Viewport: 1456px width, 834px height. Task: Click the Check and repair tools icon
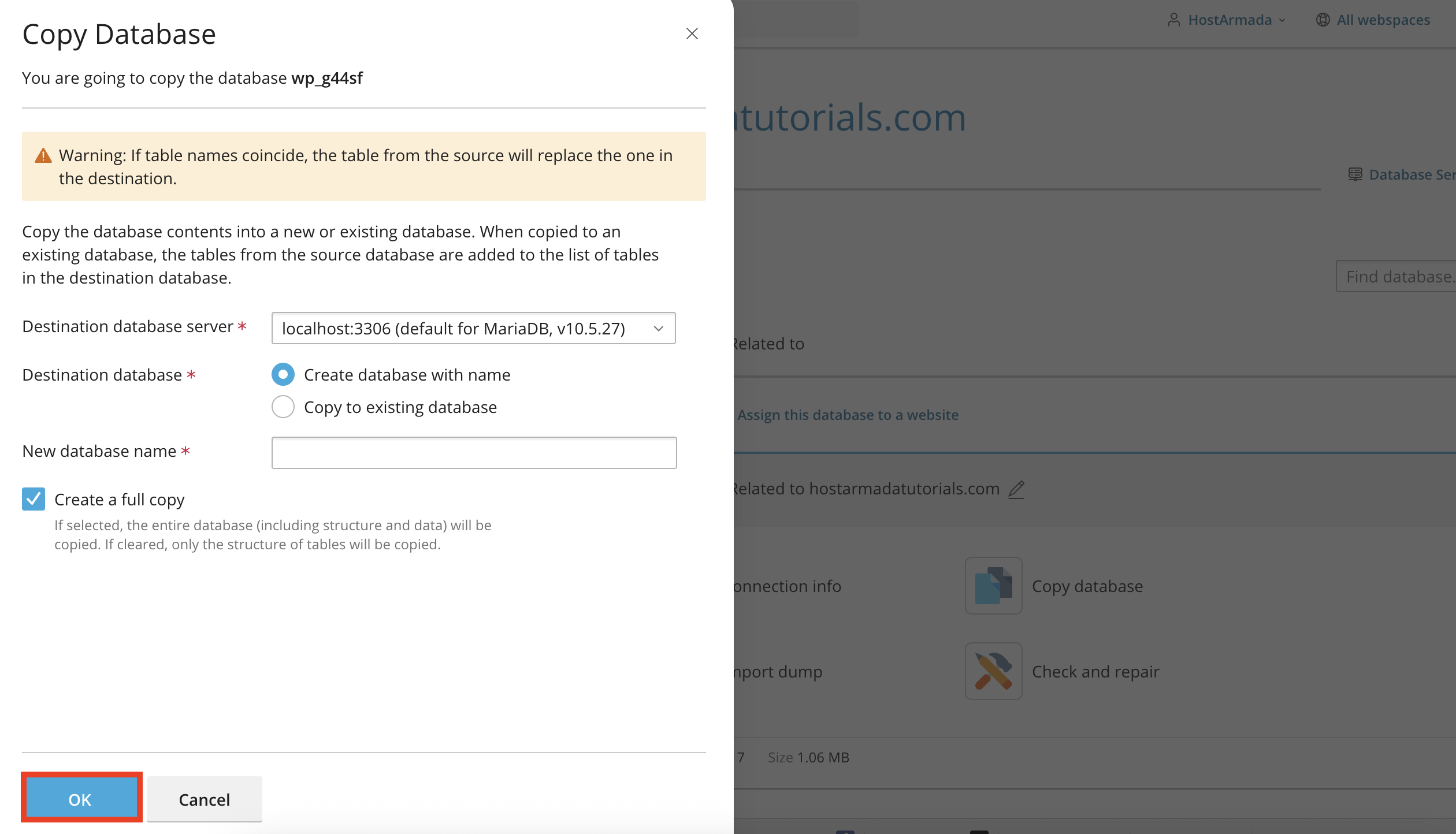click(x=993, y=671)
